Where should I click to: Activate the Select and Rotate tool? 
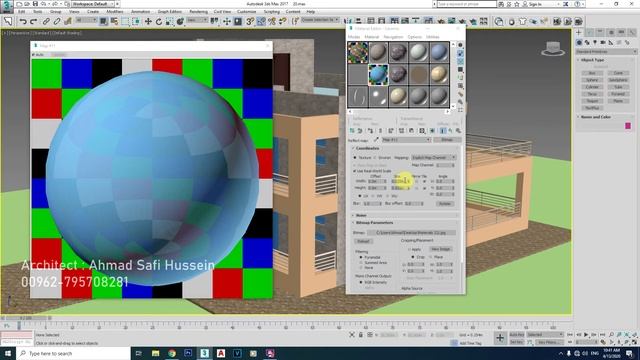tap(159, 21)
